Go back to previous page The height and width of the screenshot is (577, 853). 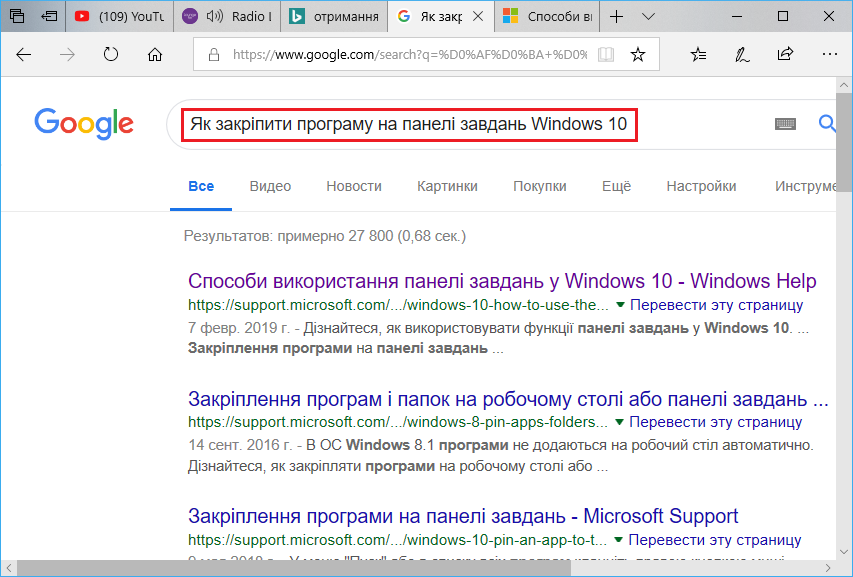pyautogui.click(x=23, y=54)
